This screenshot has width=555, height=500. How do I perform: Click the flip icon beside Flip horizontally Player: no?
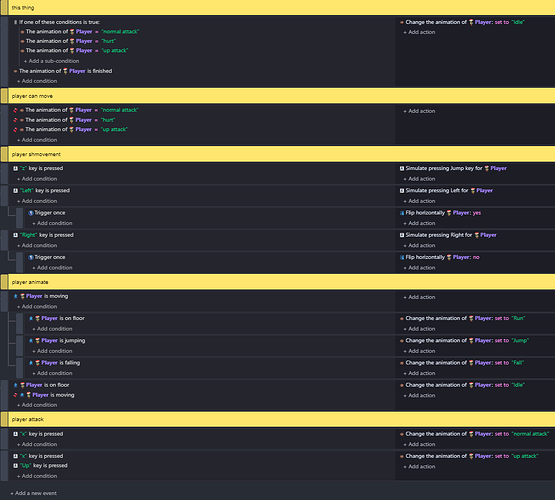[x=402, y=257]
